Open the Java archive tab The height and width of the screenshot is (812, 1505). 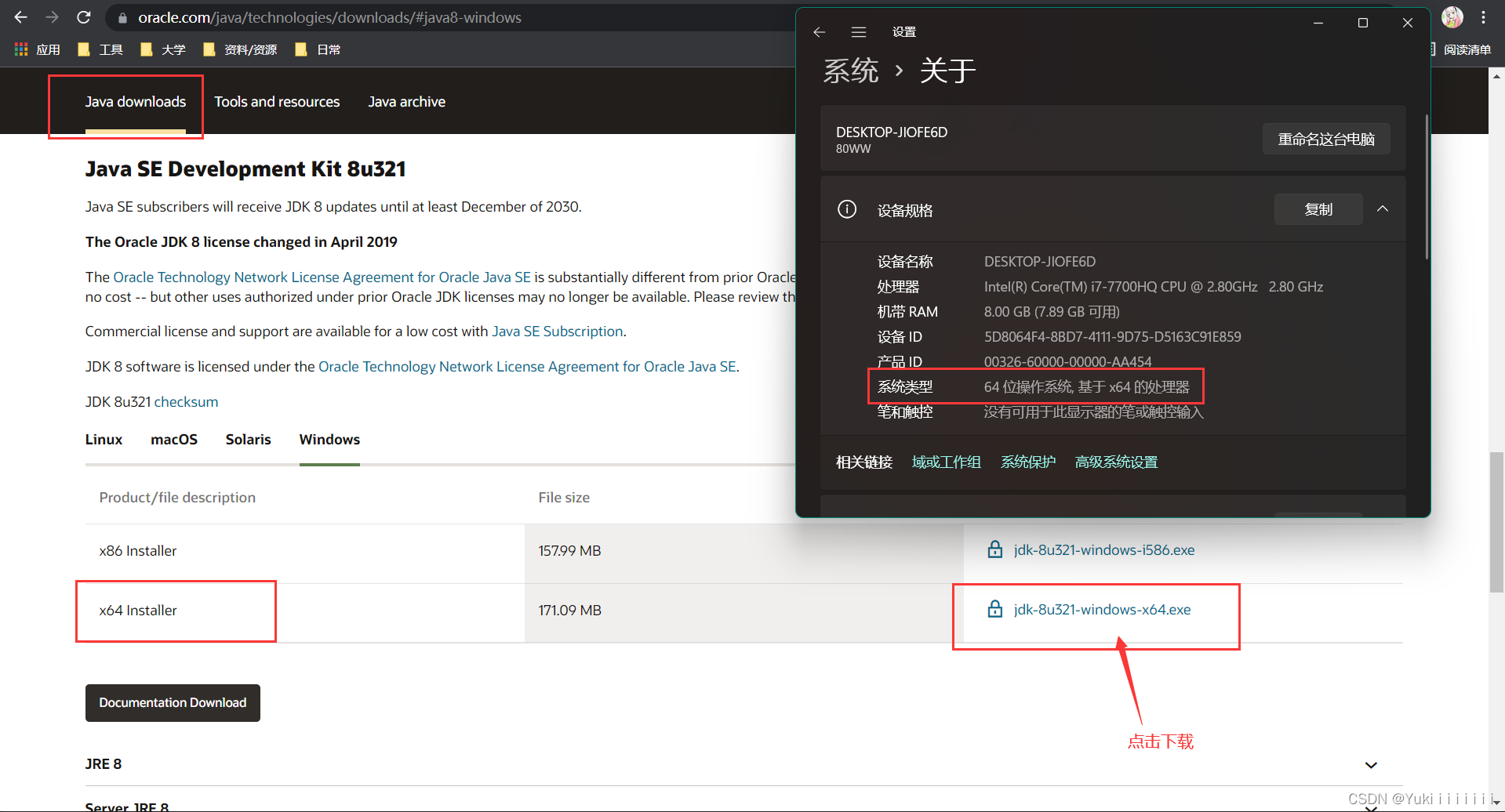[407, 102]
